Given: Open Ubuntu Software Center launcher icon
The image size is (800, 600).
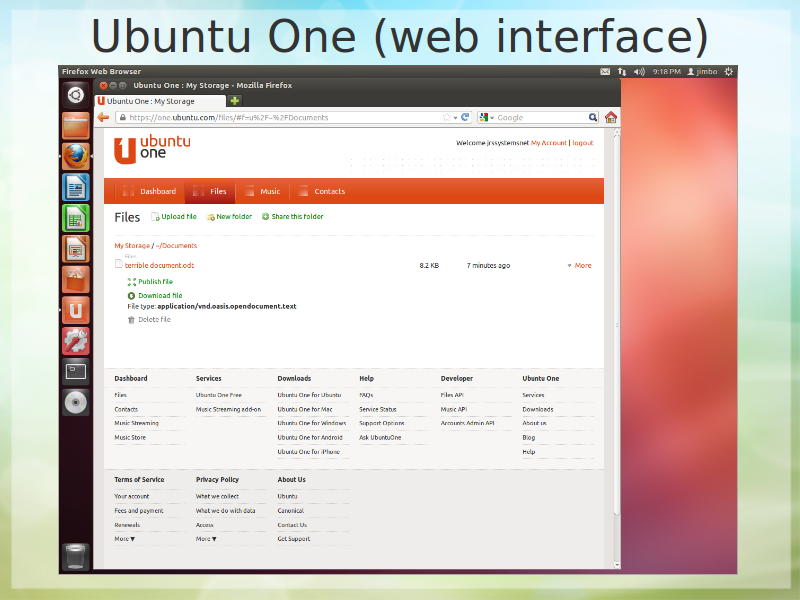Looking at the screenshot, I should (x=76, y=279).
